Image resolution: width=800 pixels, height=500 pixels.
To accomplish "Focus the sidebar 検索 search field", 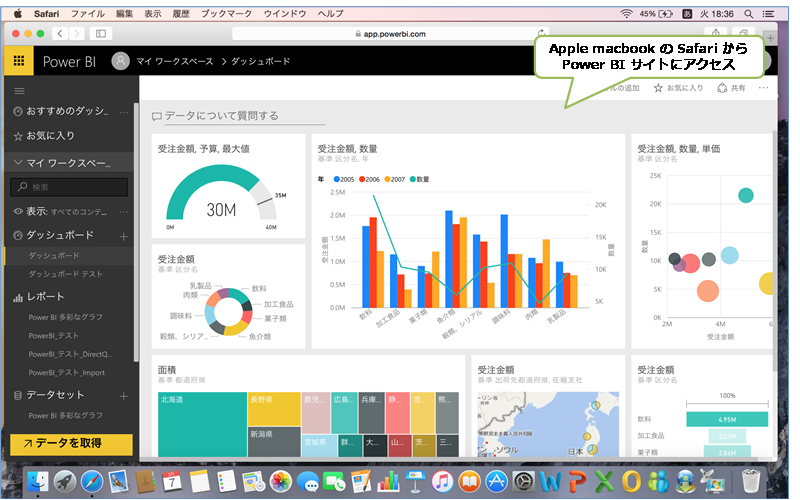I will (69, 187).
